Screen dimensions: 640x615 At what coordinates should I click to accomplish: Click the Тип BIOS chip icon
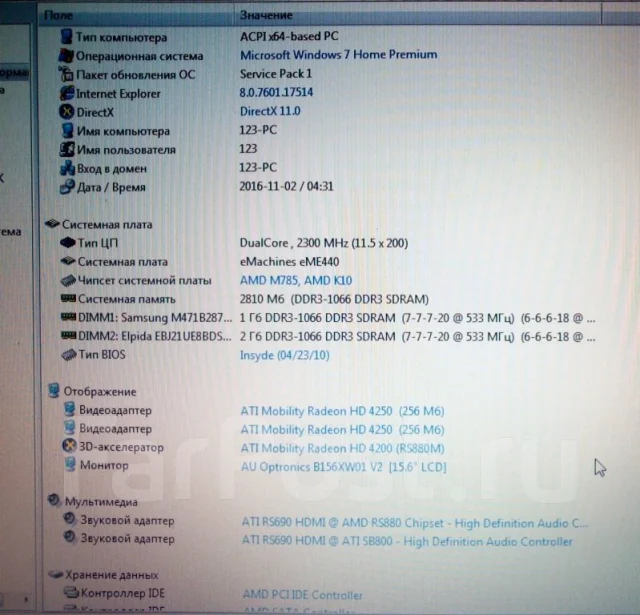tap(69, 355)
